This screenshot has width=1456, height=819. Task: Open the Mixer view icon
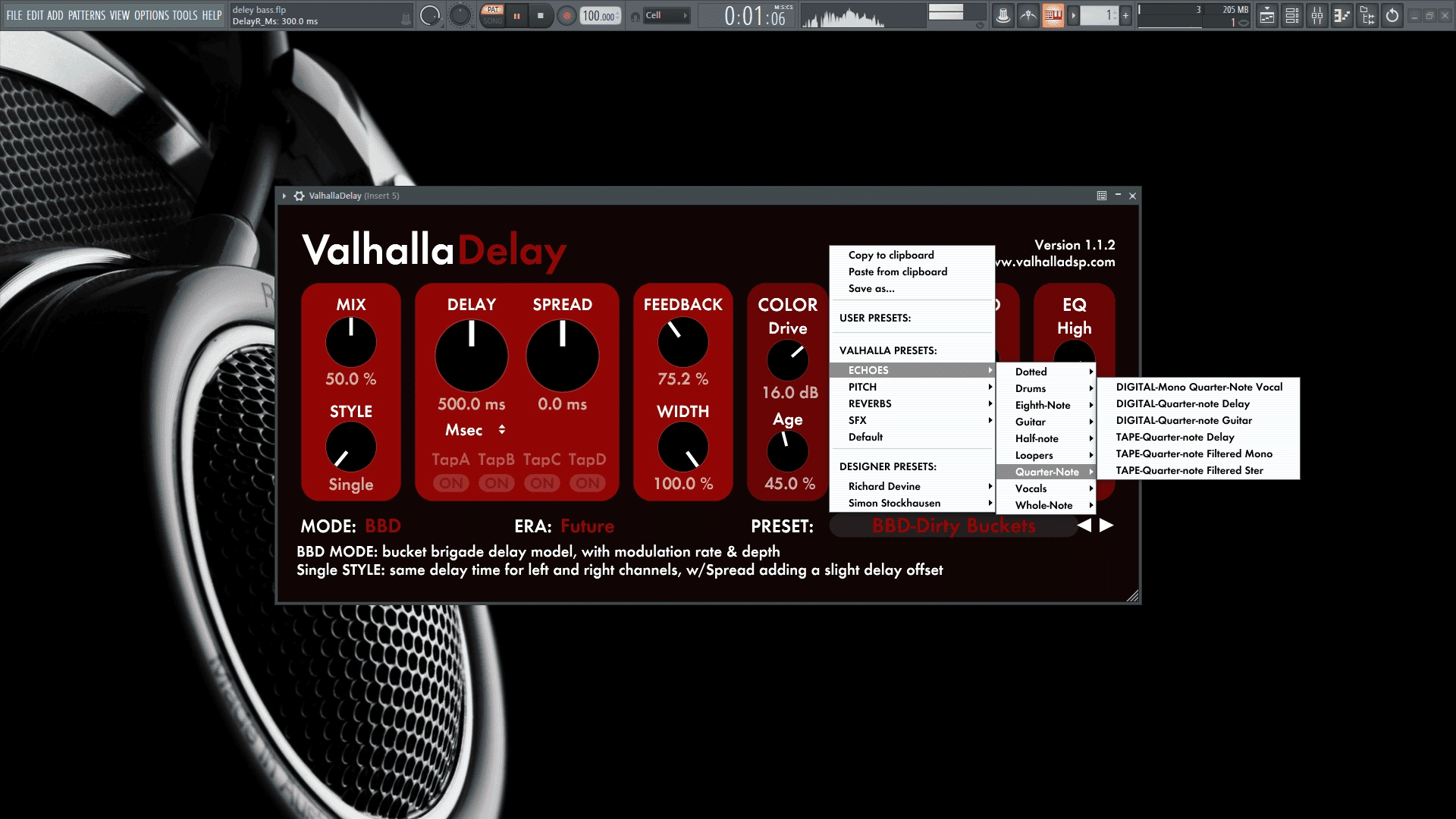point(1317,15)
